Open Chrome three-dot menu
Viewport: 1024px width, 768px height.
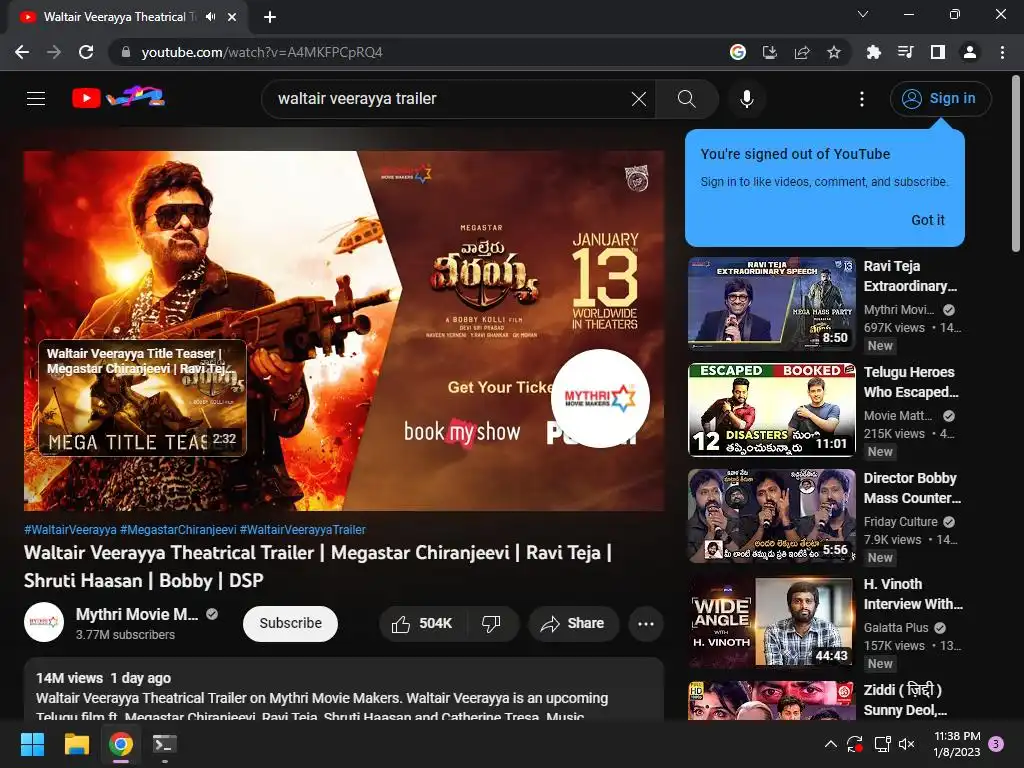(1002, 52)
